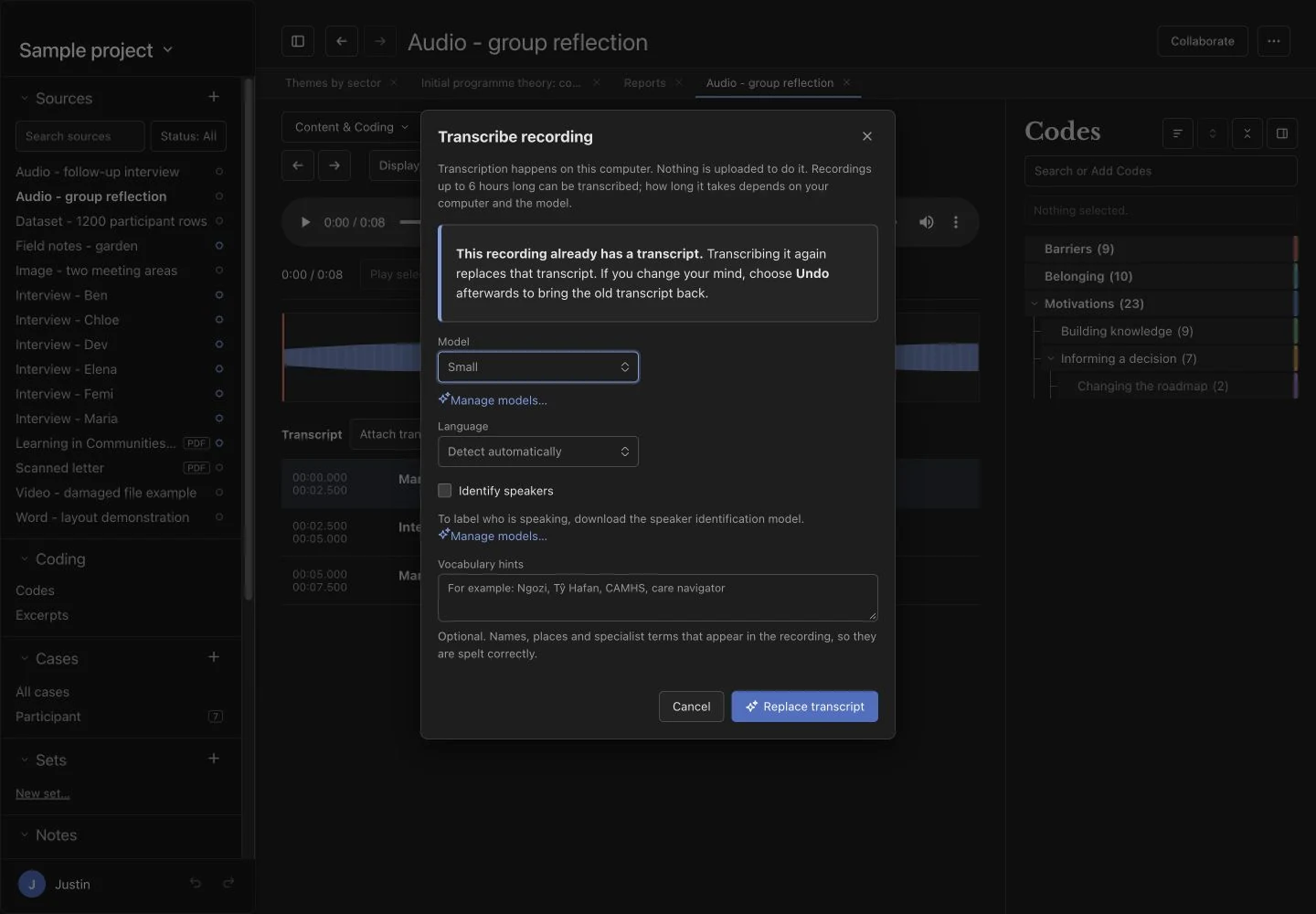Open Manage models link under Model

pos(493,399)
